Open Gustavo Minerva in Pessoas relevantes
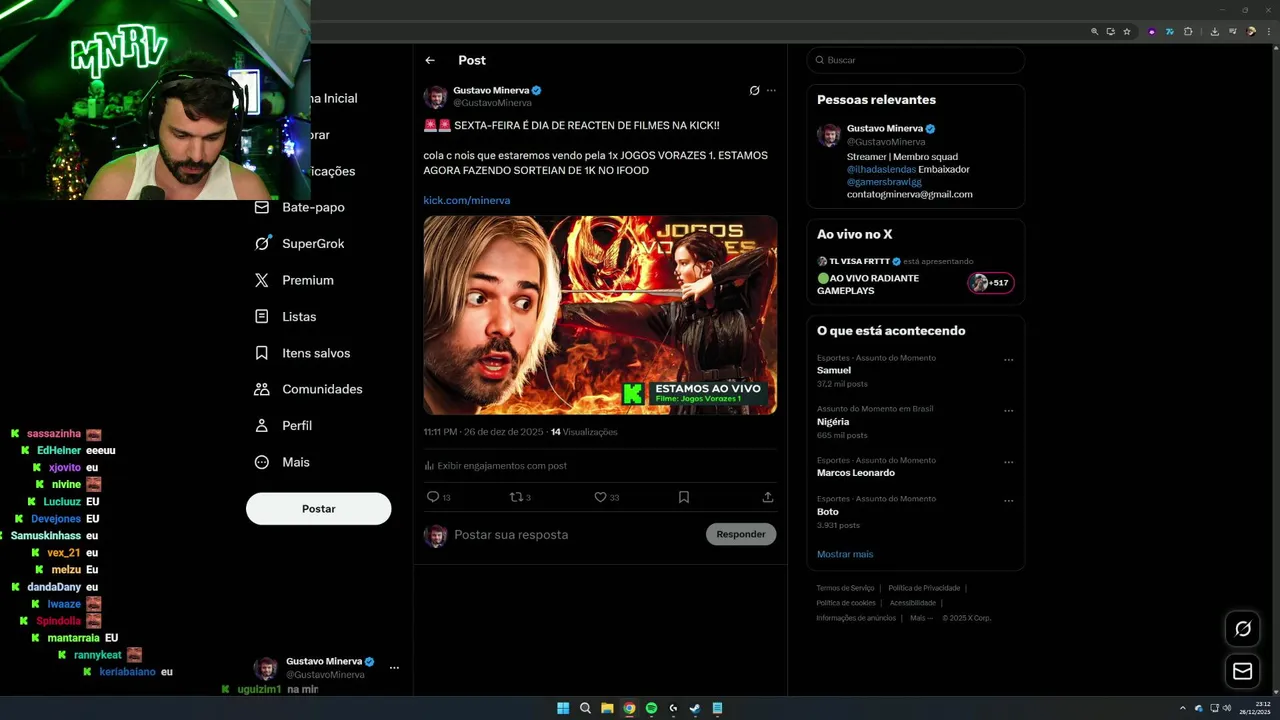The width and height of the screenshot is (1280, 720). point(885,129)
